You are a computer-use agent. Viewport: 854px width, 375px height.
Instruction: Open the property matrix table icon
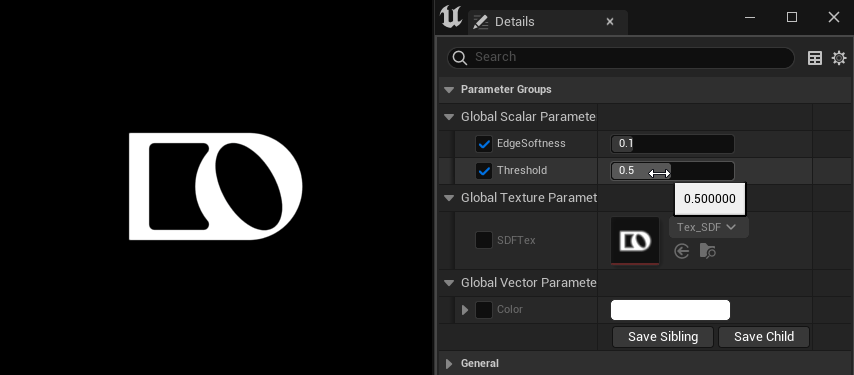815,58
